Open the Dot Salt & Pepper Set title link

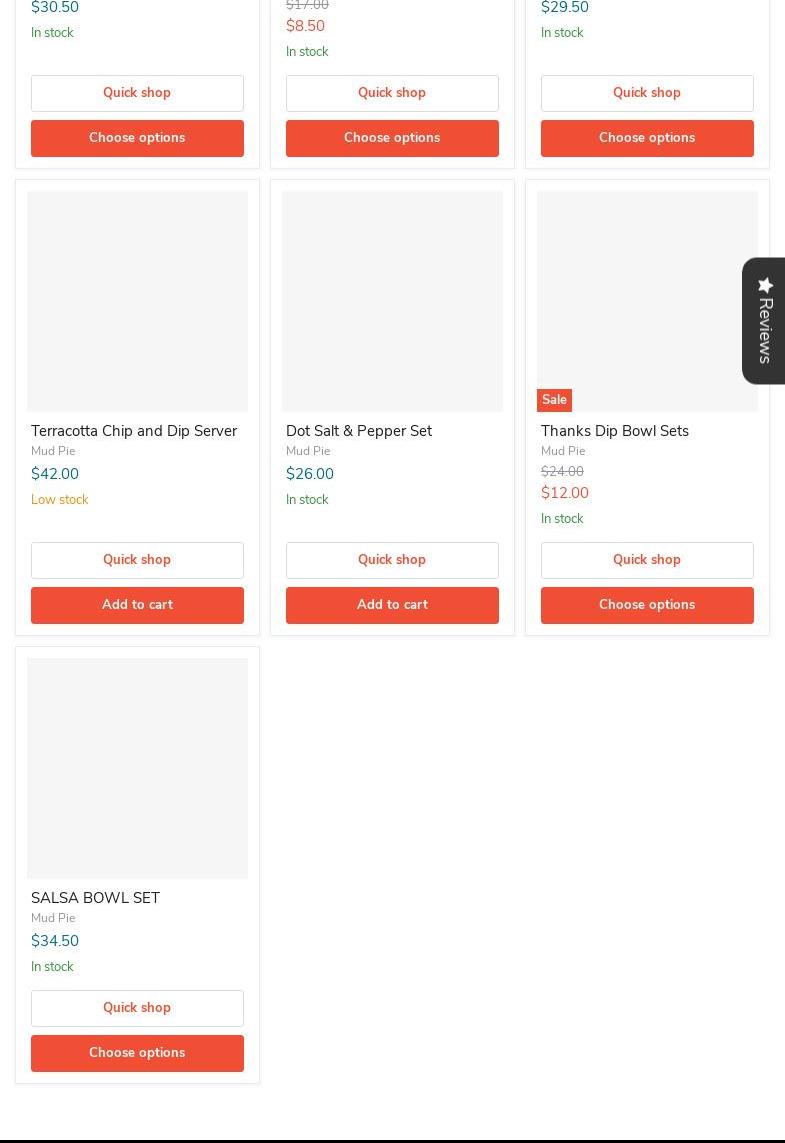359,431
